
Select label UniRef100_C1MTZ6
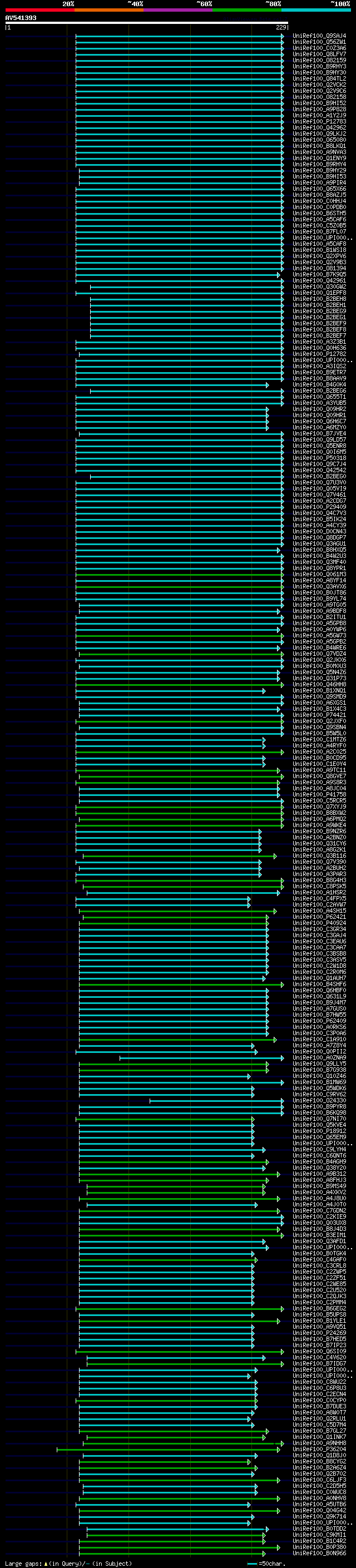[319, 740]
